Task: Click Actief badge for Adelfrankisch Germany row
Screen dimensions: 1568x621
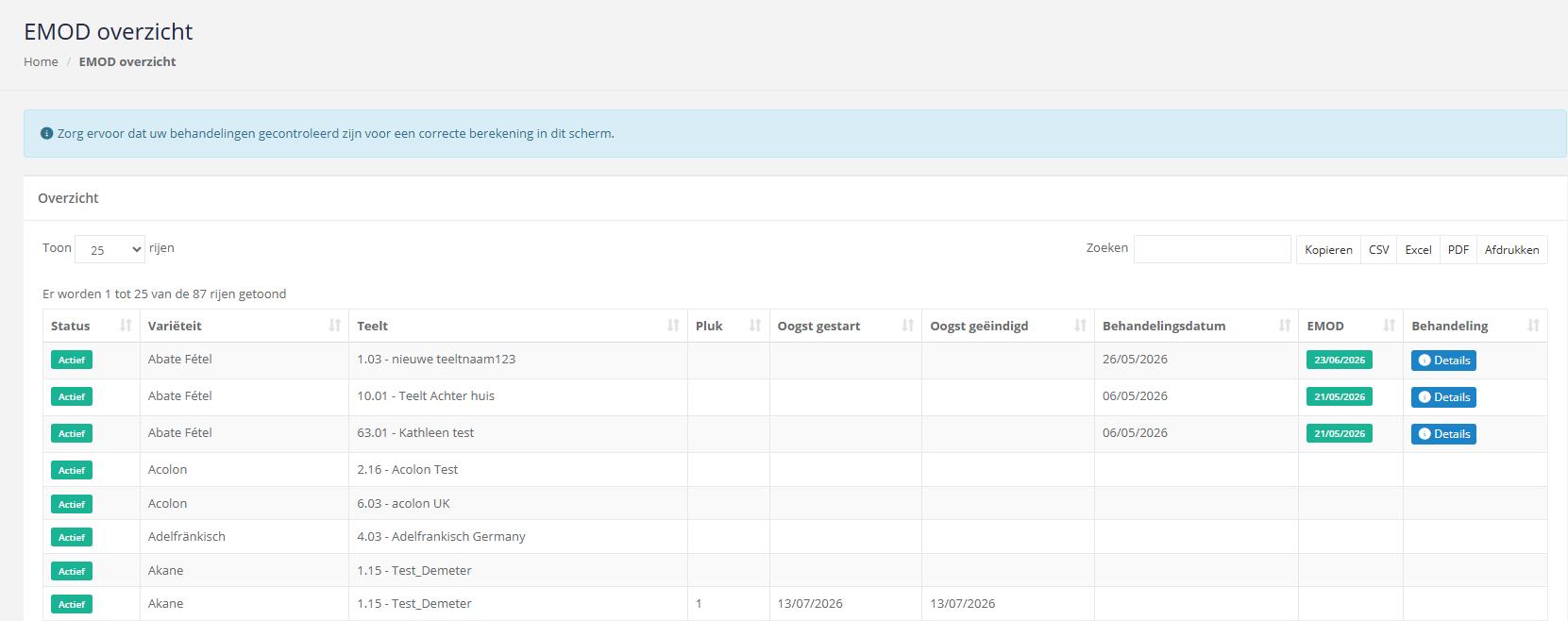Action: 72,537
